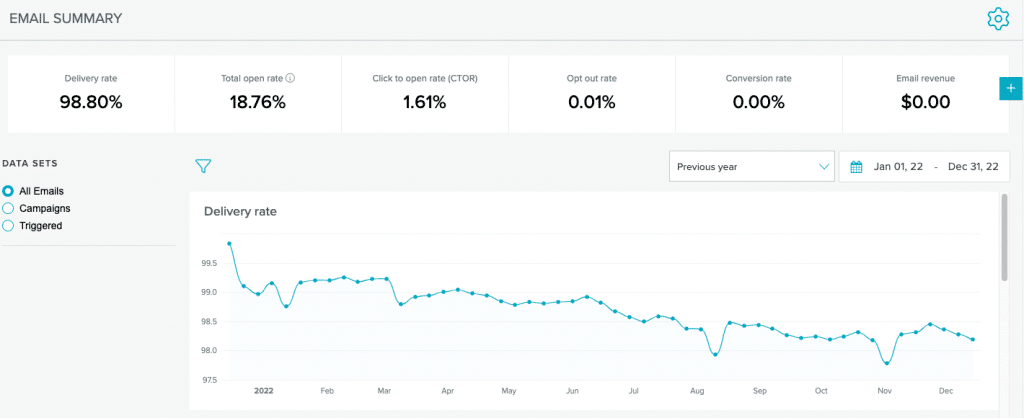This screenshot has height=418, width=1024.
Task: Open the Total open rate metric card
Action: click(x=258, y=93)
